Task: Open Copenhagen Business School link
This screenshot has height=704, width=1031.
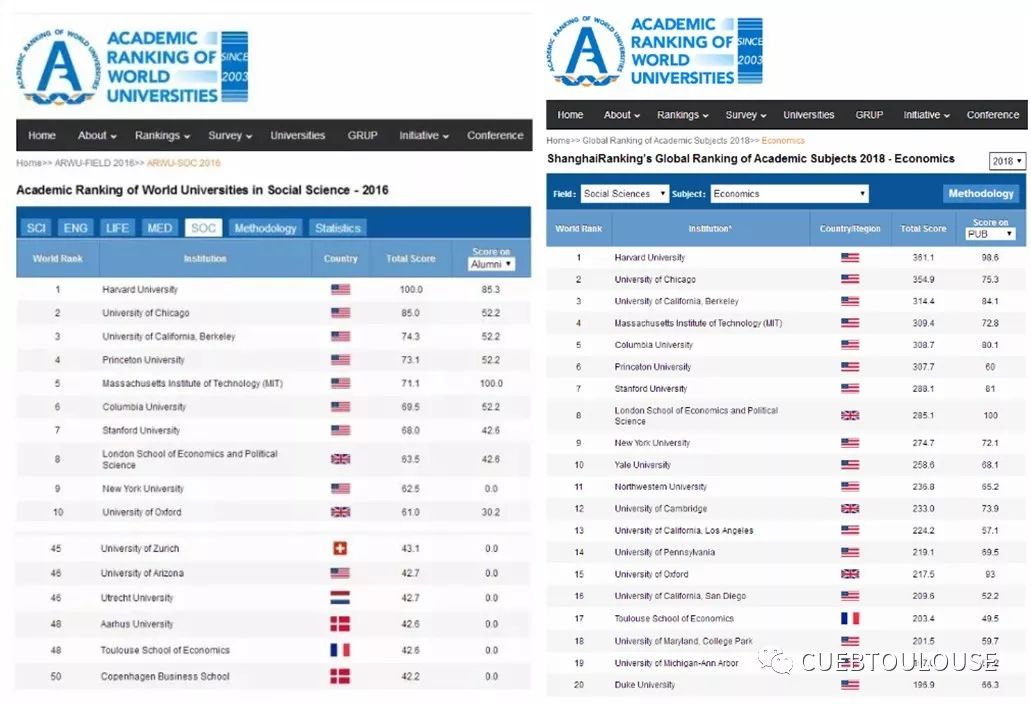Action: [165, 676]
